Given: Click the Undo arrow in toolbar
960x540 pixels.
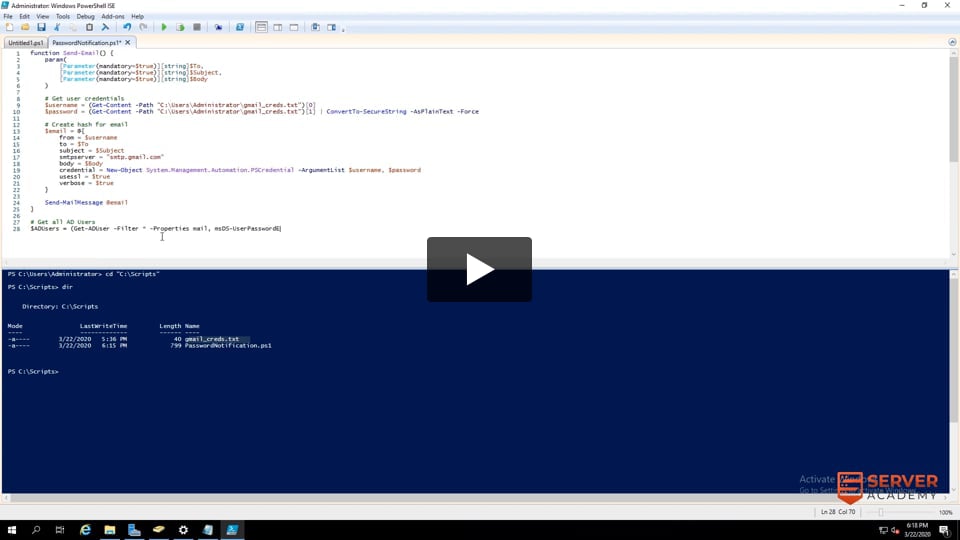Looking at the screenshot, I should pos(127,27).
